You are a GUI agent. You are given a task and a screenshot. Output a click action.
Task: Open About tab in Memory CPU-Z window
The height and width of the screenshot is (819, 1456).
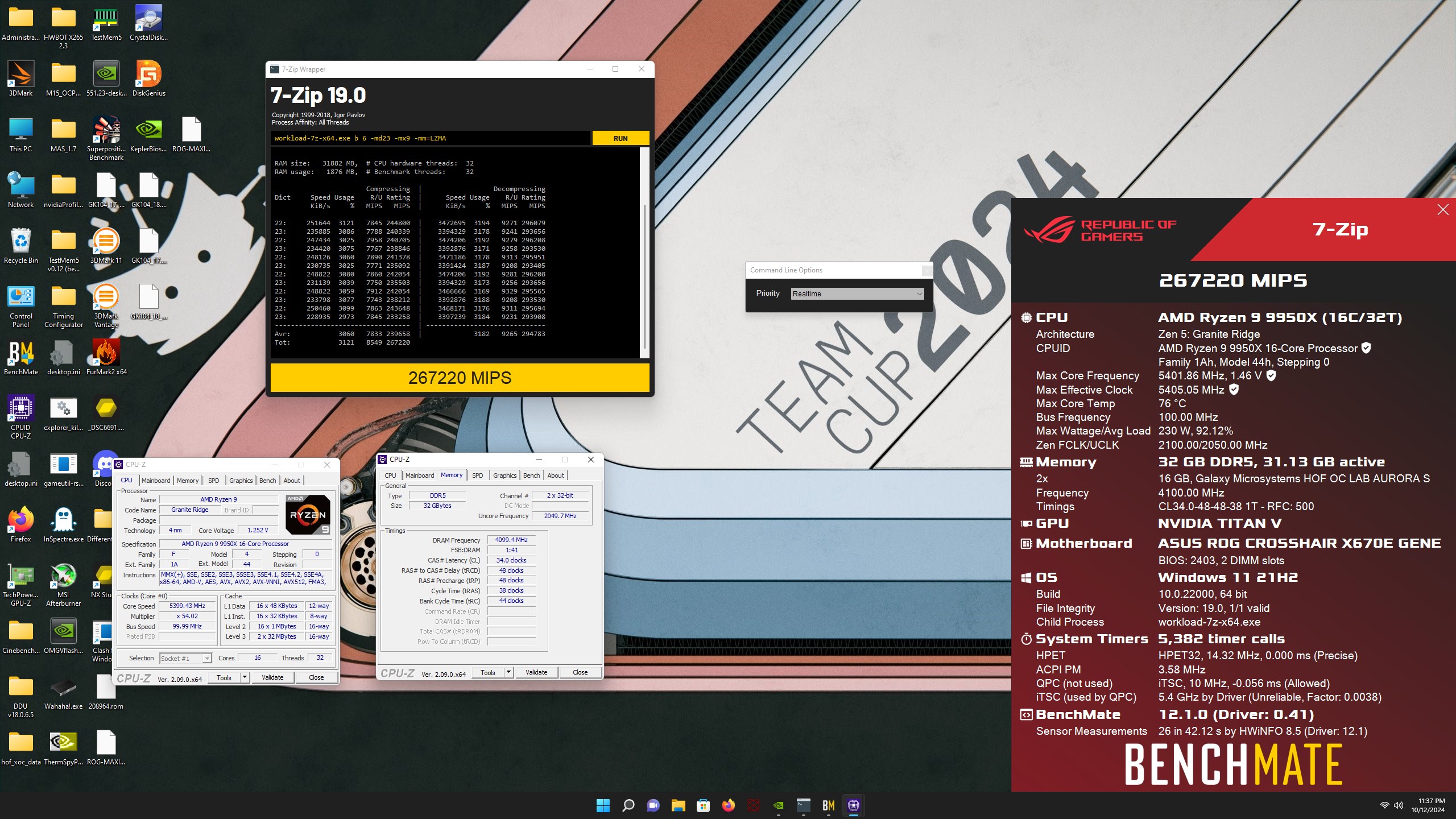tap(556, 475)
